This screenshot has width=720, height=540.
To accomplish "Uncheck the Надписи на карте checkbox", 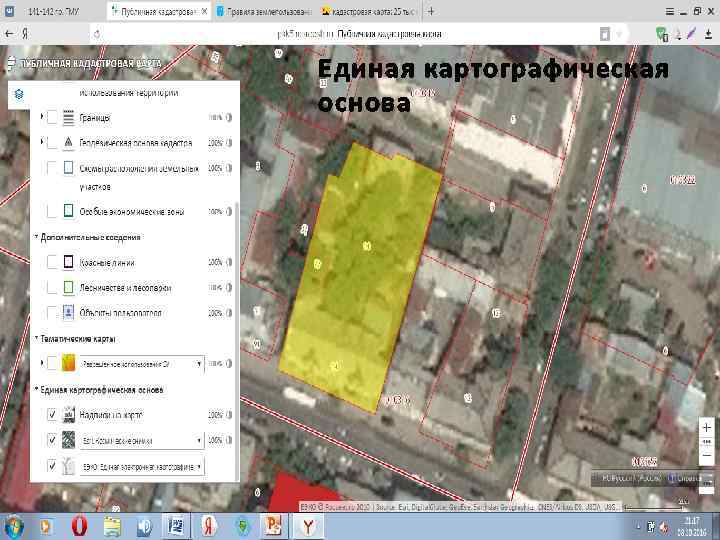I will click(x=52, y=415).
